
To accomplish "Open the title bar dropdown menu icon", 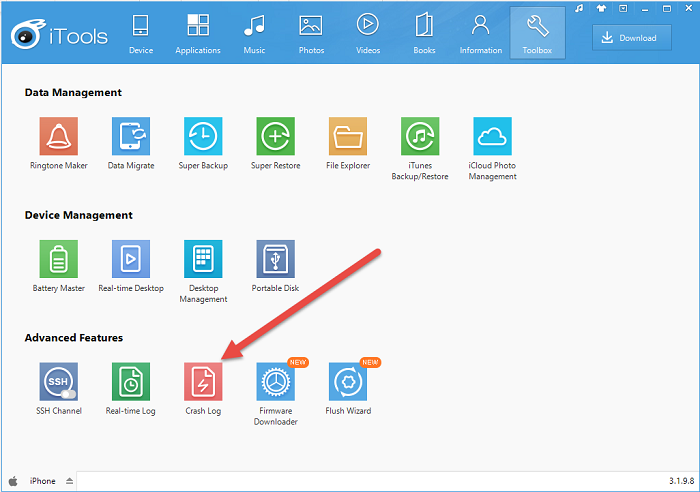I will coord(623,8).
